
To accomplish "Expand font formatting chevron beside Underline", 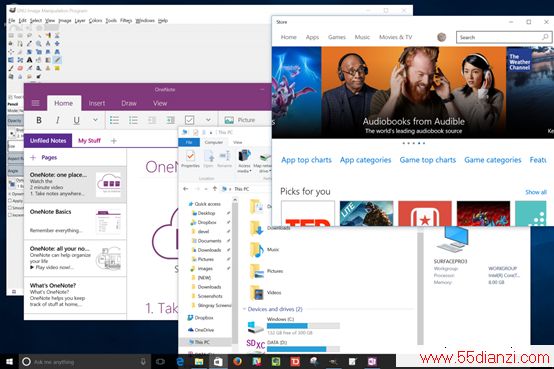I will point(95,120).
